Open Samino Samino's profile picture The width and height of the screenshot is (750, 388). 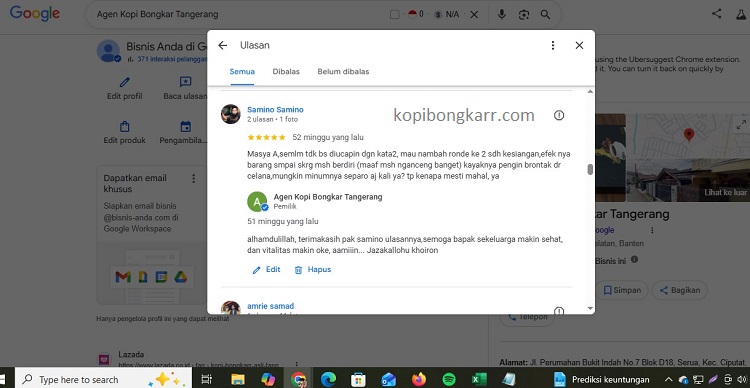tap(231, 114)
